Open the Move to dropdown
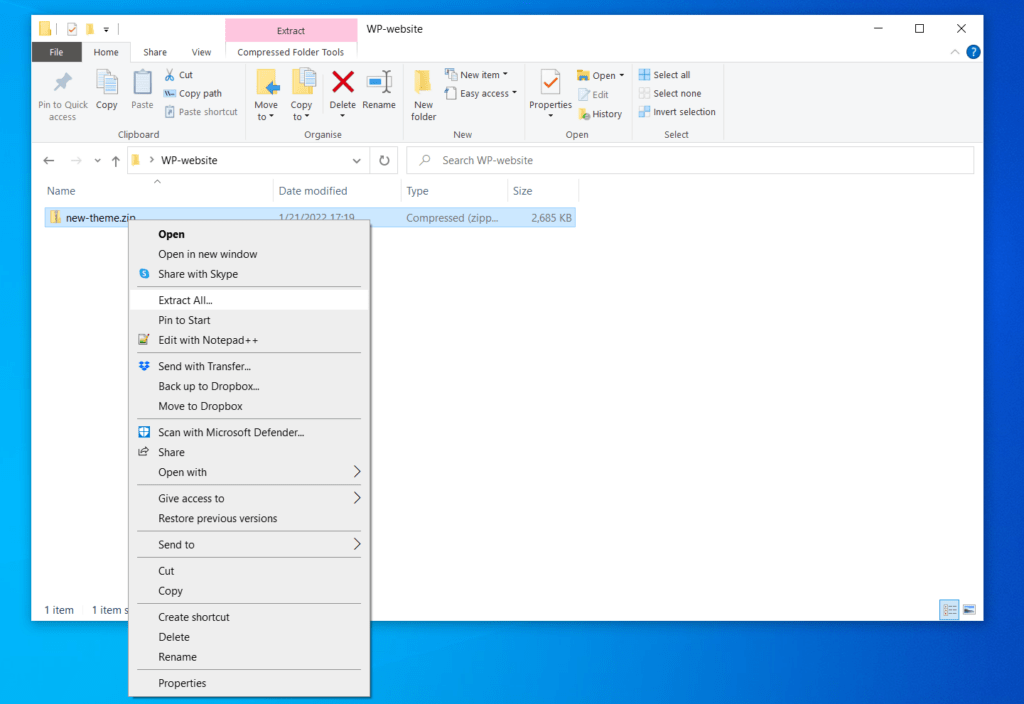 pos(265,95)
